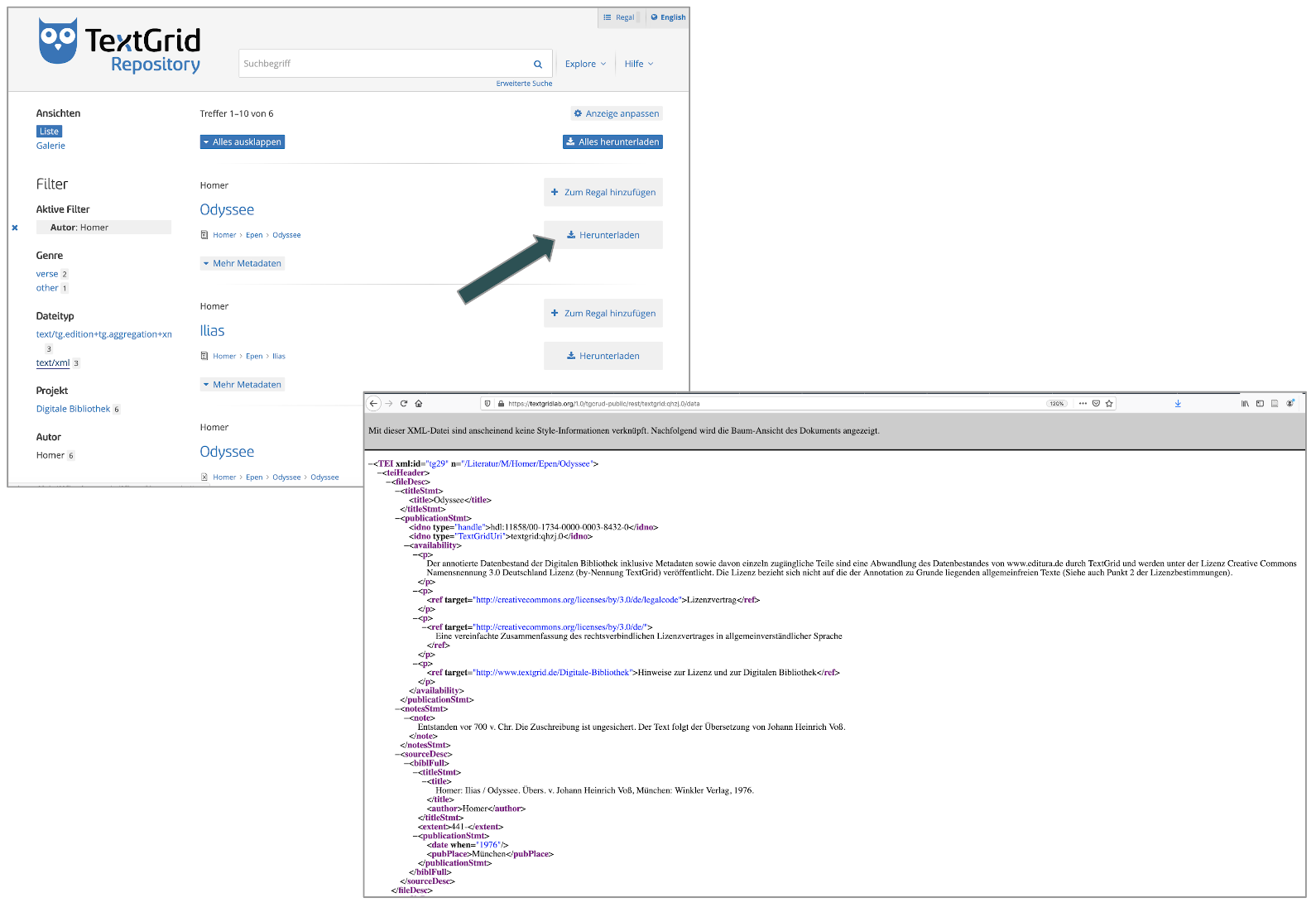
Task: Bookmark this page with the star
Action: click(x=1109, y=404)
